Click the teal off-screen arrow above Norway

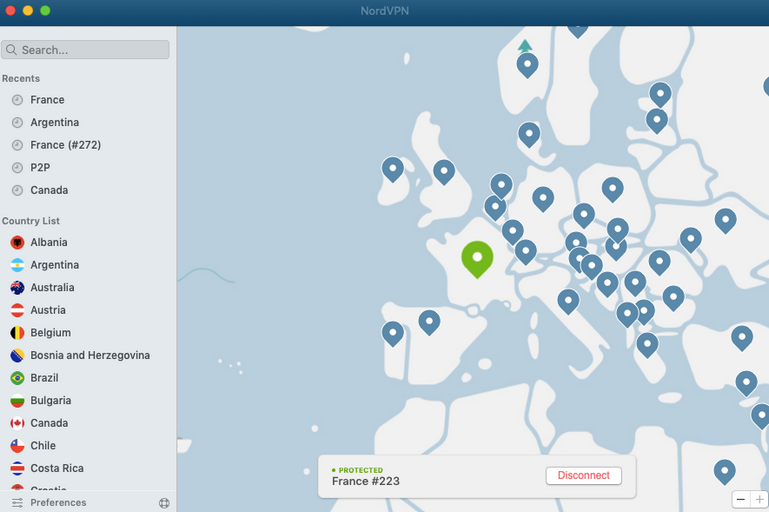pos(525,46)
